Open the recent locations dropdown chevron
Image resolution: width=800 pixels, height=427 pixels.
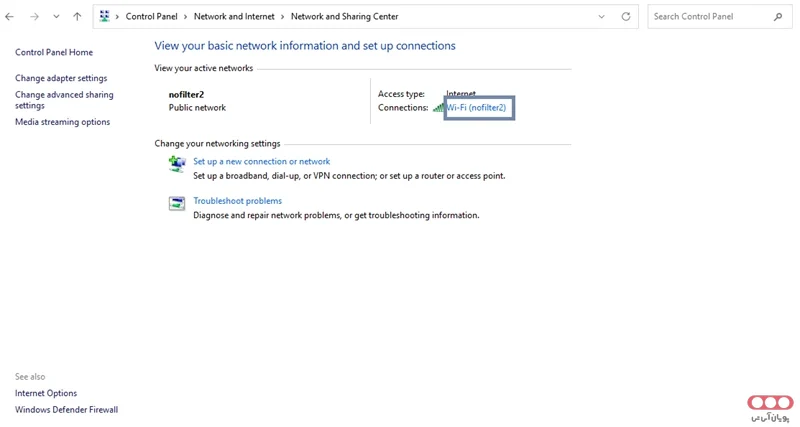point(55,17)
